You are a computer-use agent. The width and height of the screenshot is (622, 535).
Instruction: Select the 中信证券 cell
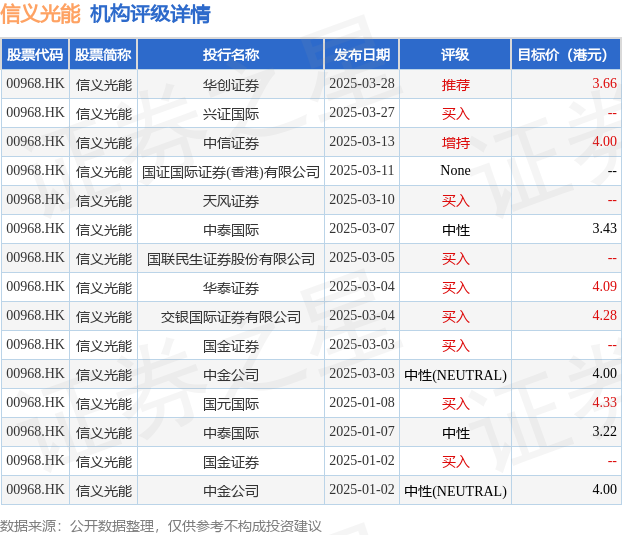coord(231,142)
